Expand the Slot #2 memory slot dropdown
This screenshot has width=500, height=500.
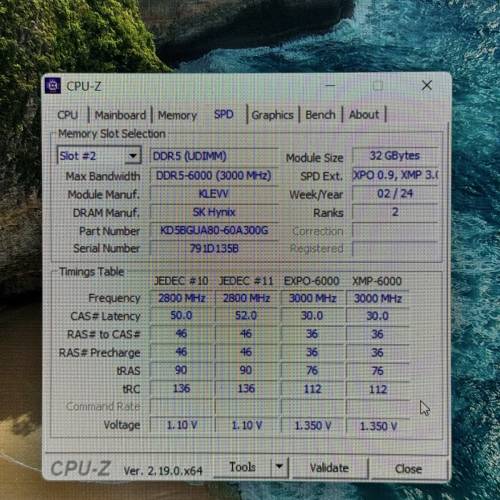(x=133, y=156)
